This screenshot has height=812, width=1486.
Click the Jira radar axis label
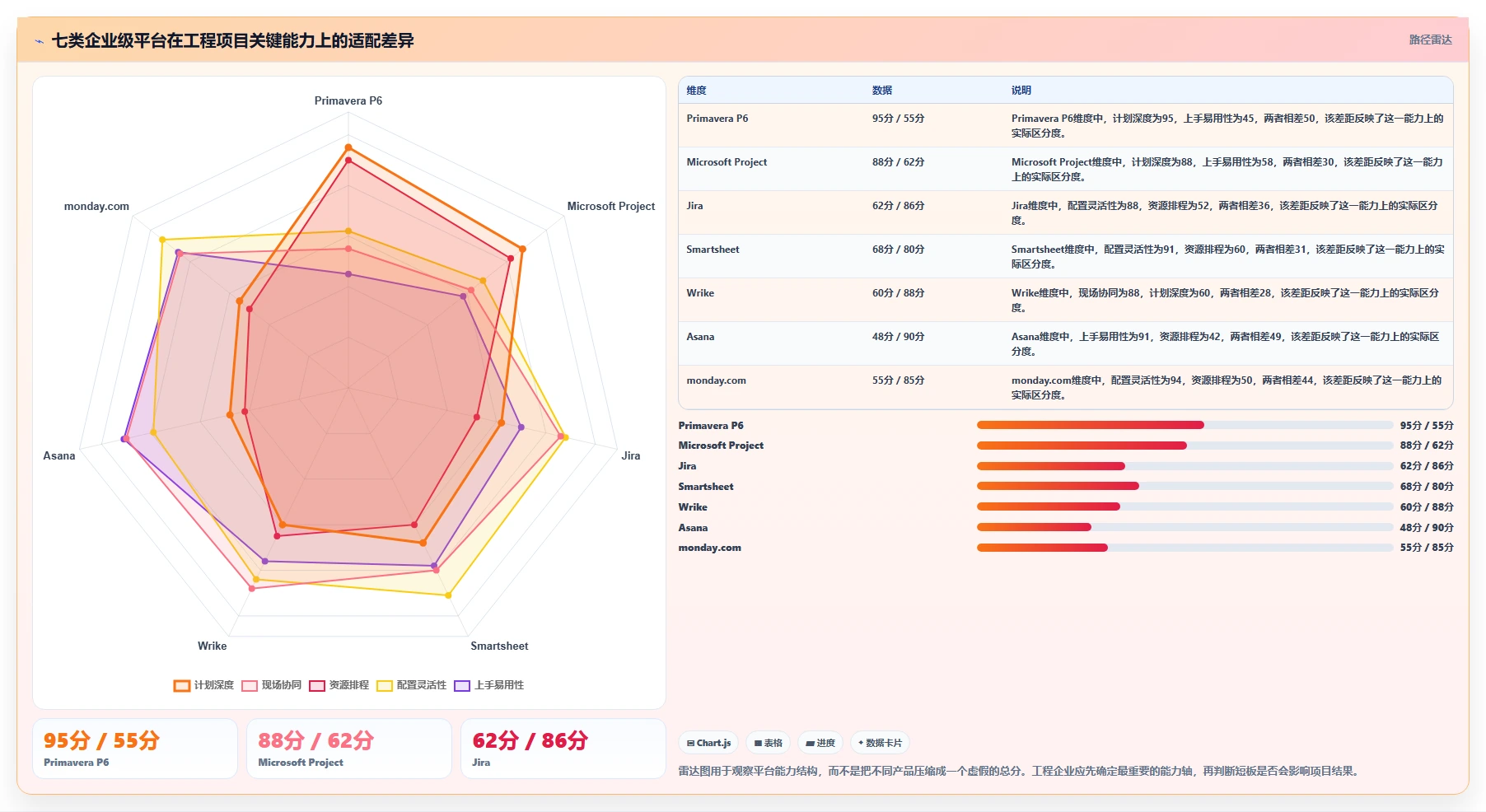point(631,455)
